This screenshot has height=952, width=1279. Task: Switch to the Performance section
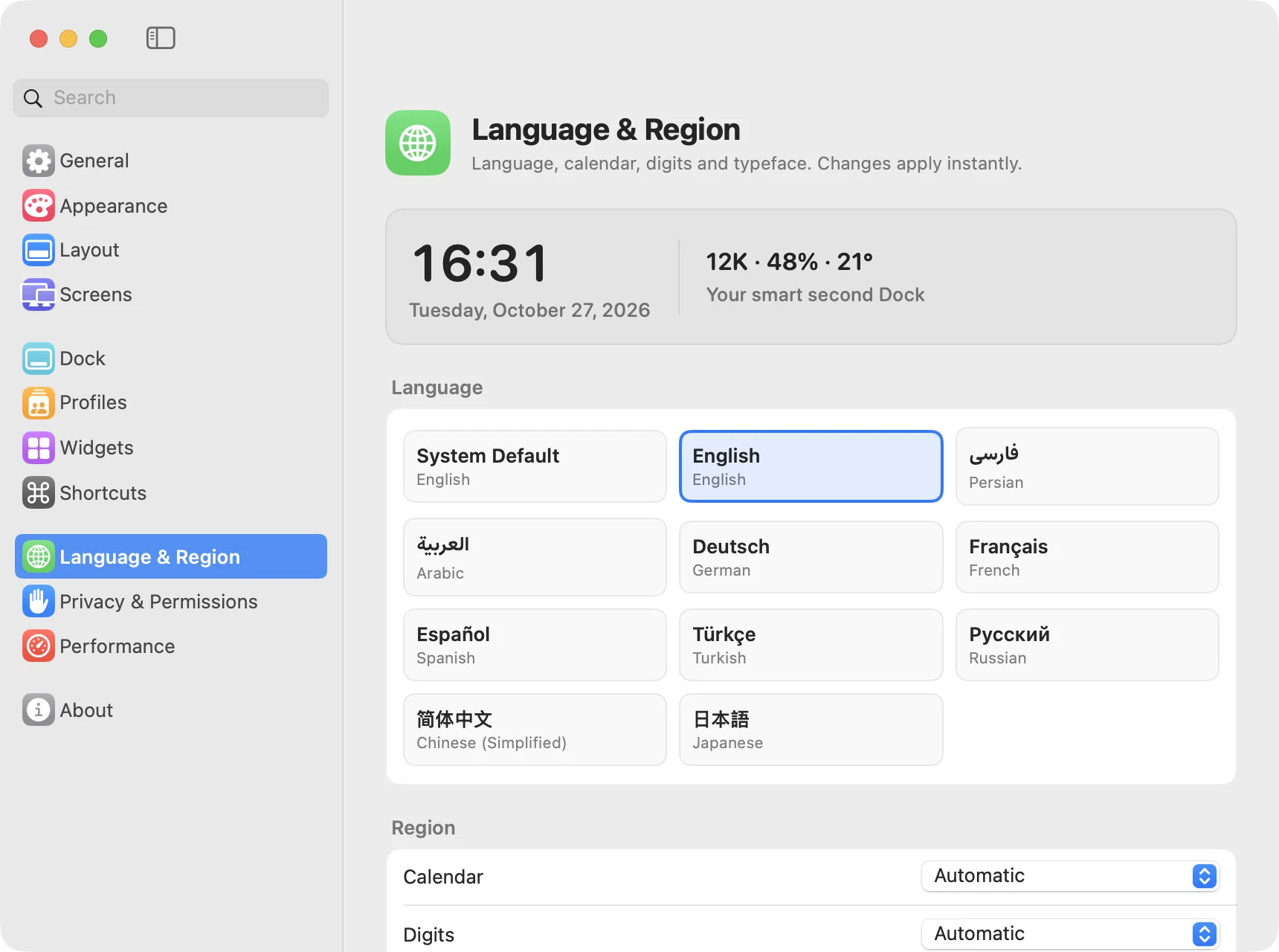pos(171,646)
